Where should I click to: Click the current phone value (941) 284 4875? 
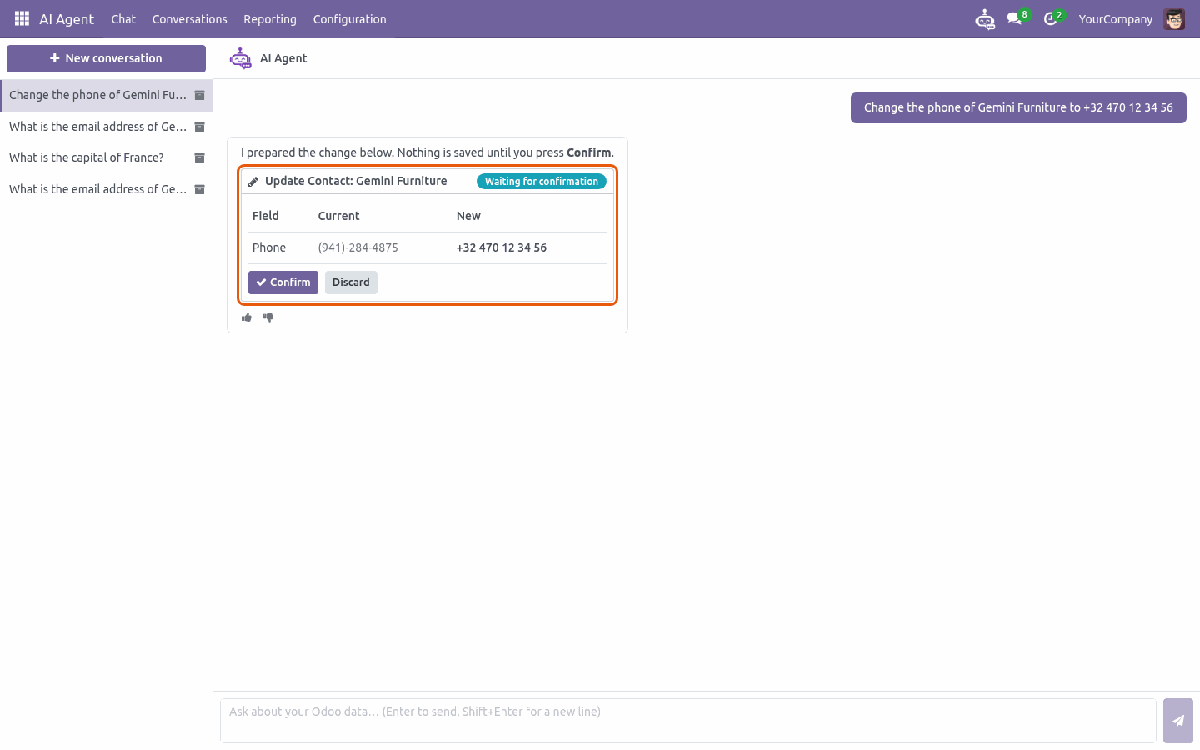[358, 248]
